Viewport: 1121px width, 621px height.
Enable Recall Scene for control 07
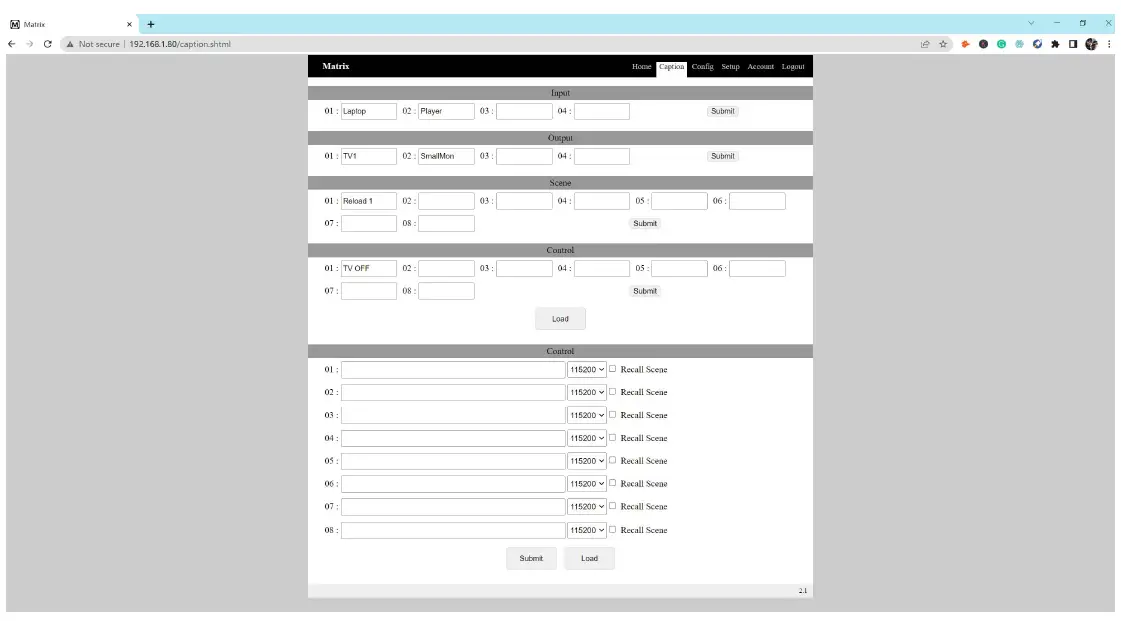point(613,506)
